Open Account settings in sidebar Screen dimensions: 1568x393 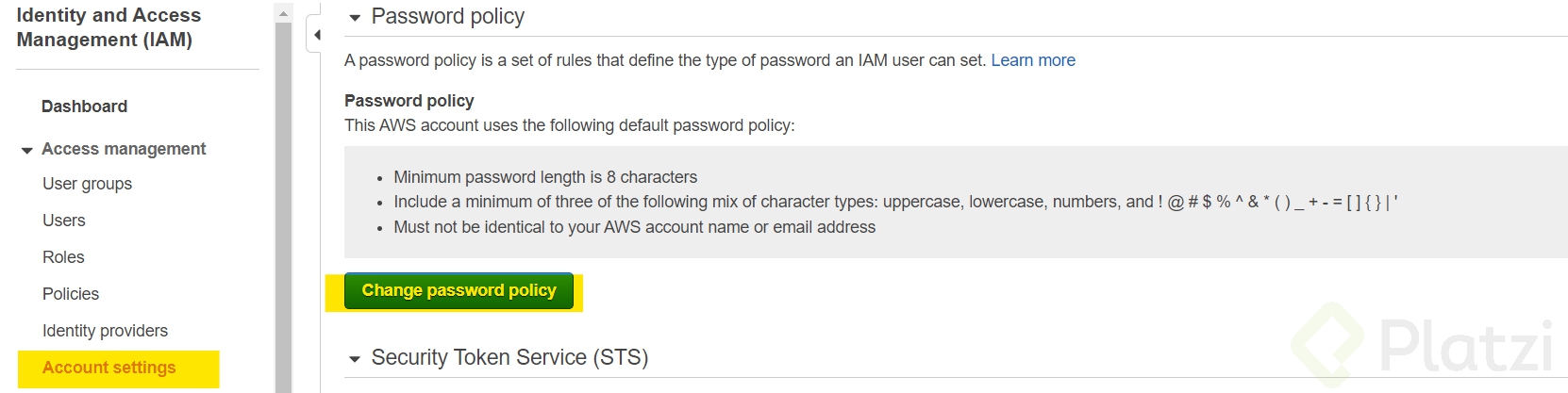tap(109, 368)
